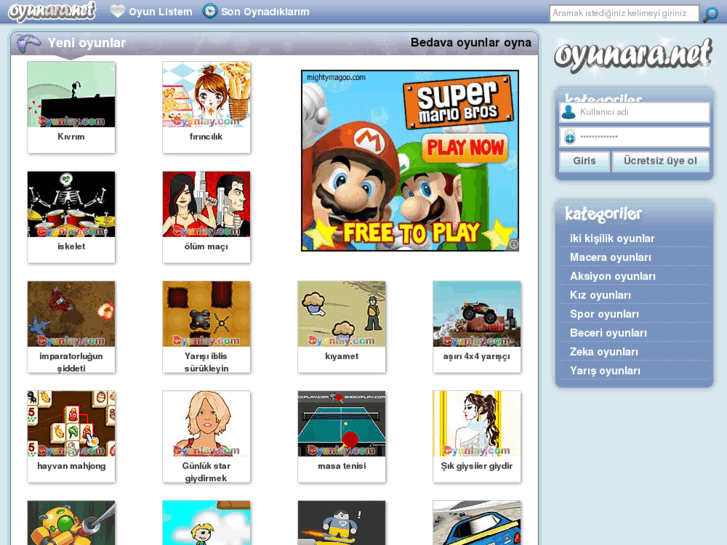Open the kıyamet game thumbnail
Viewport: 727px width, 545px height.
[342, 314]
